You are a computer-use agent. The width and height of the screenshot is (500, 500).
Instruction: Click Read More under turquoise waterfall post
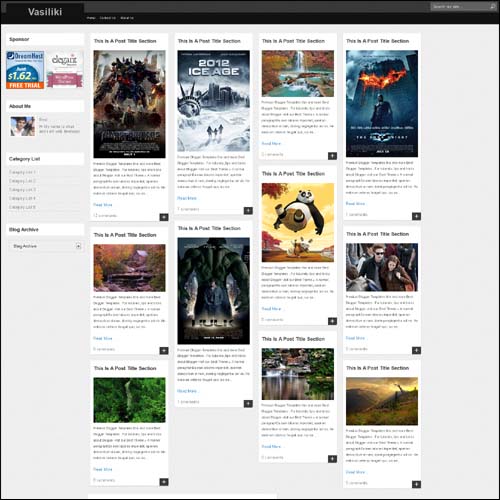(x=271, y=143)
